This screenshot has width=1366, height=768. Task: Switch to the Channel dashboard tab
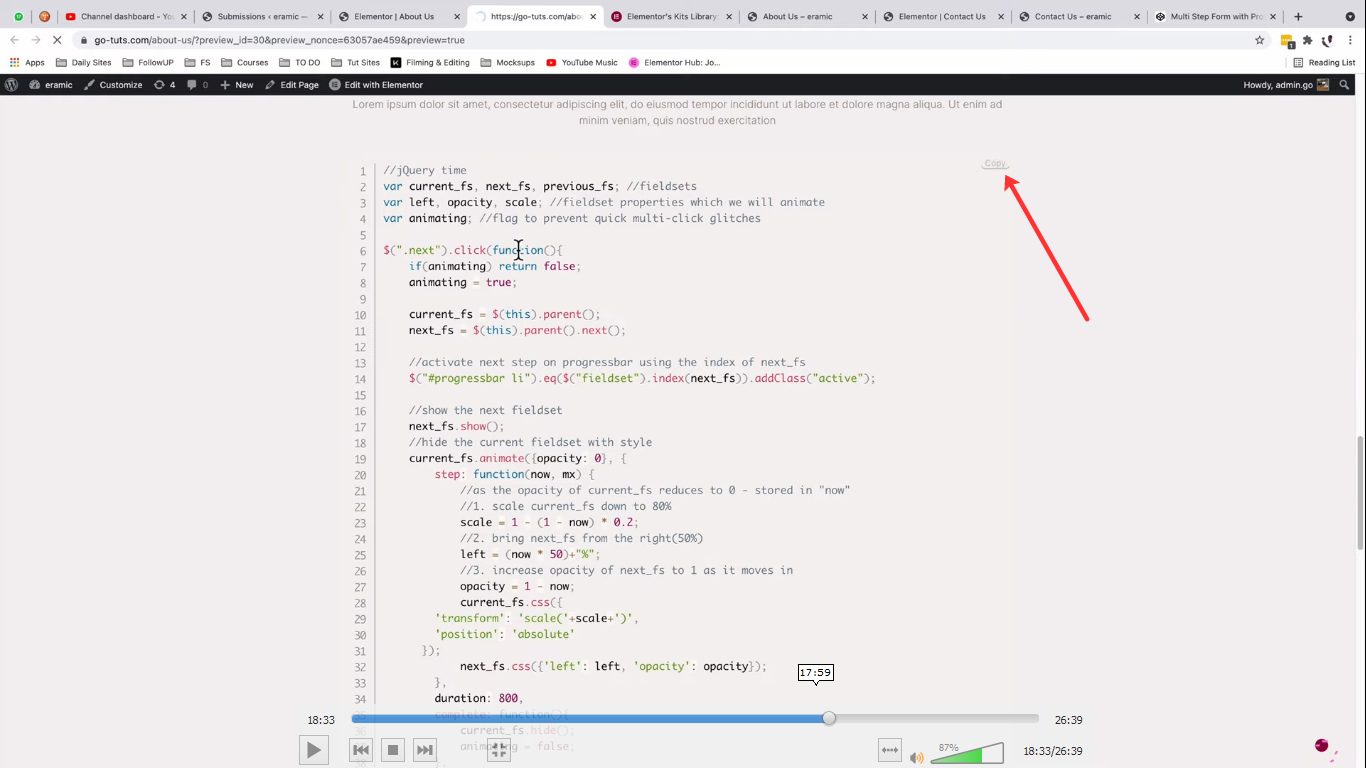(x=126, y=16)
